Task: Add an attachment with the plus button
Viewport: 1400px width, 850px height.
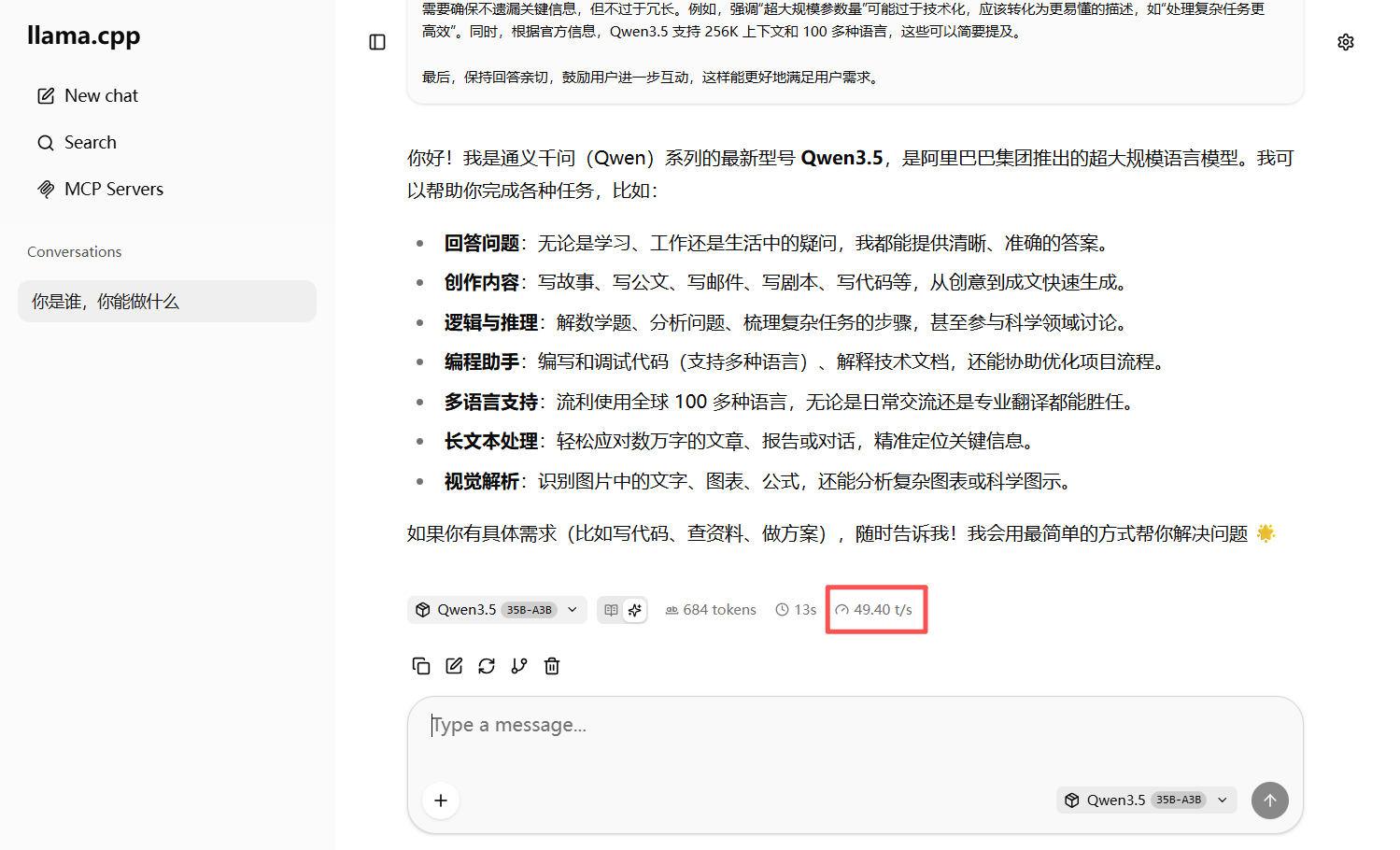Action: 441,800
